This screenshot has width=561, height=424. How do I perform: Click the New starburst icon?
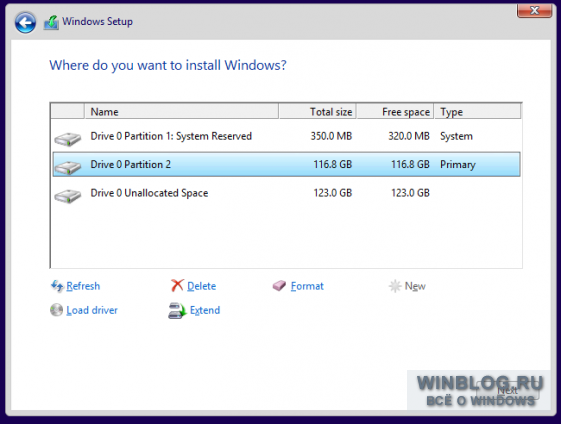click(395, 286)
